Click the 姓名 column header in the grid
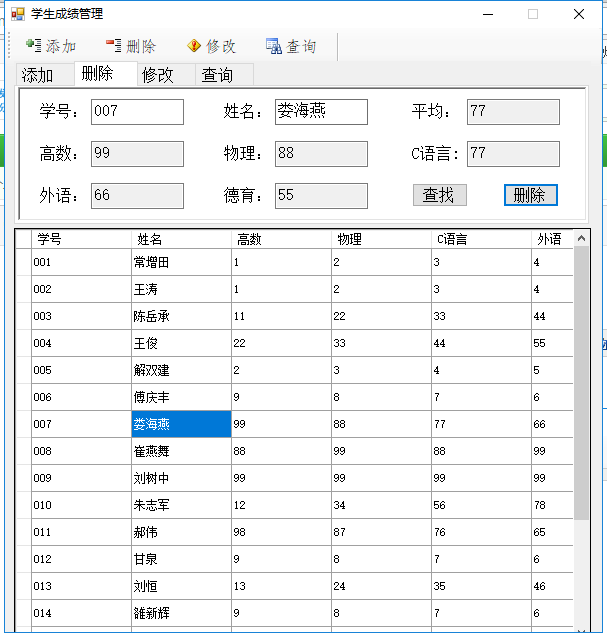The height and width of the screenshot is (637, 607). 181,239
